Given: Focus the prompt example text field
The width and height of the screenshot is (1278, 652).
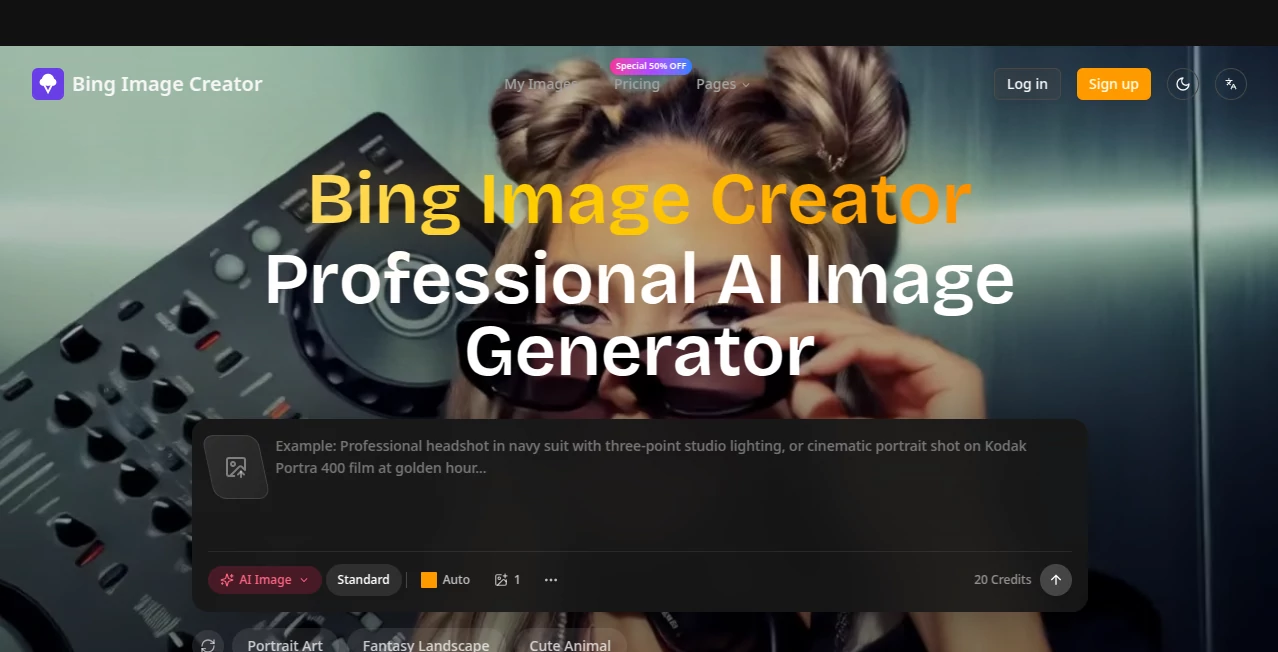Looking at the screenshot, I should pyautogui.click(x=672, y=487).
